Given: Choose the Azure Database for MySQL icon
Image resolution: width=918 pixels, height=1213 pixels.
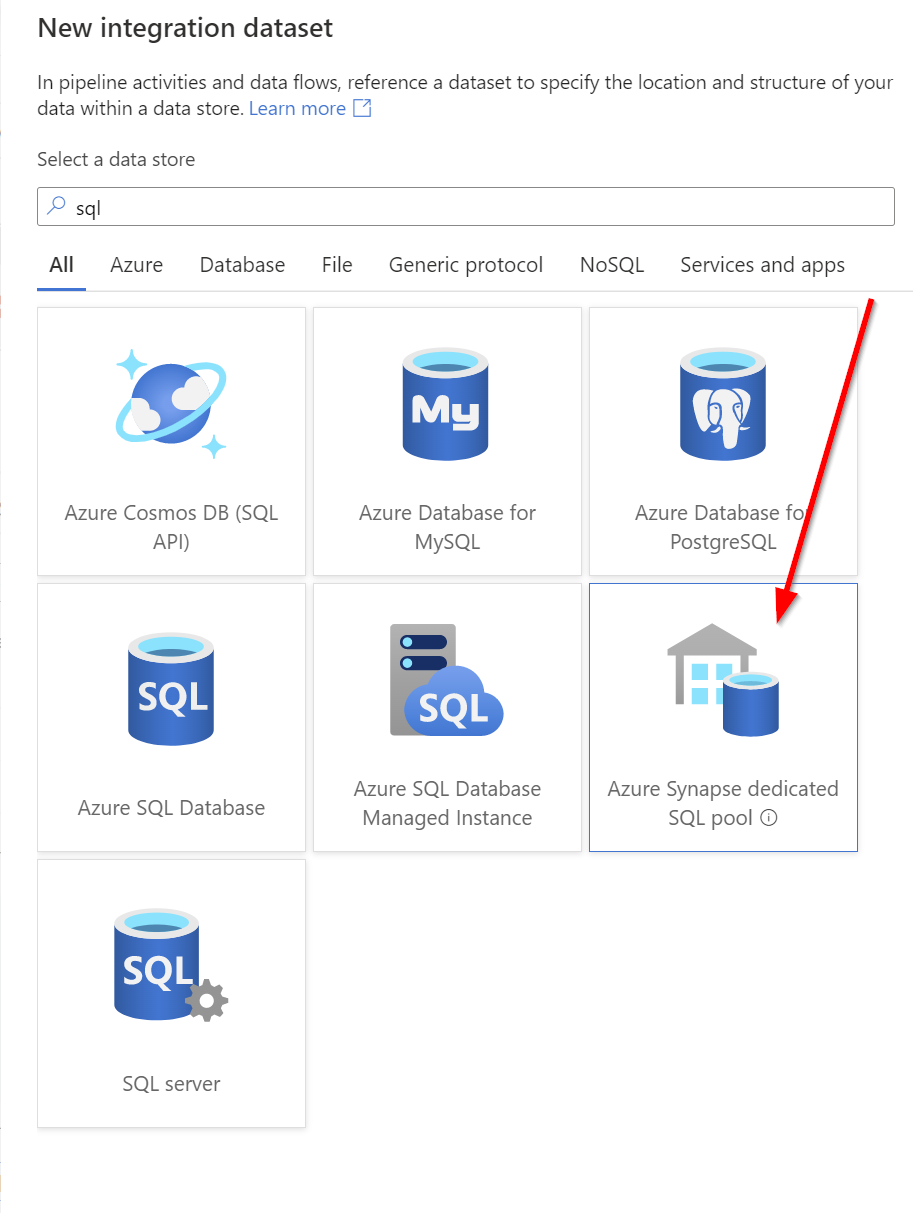Looking at the screenshot, I should click(447, 404).
